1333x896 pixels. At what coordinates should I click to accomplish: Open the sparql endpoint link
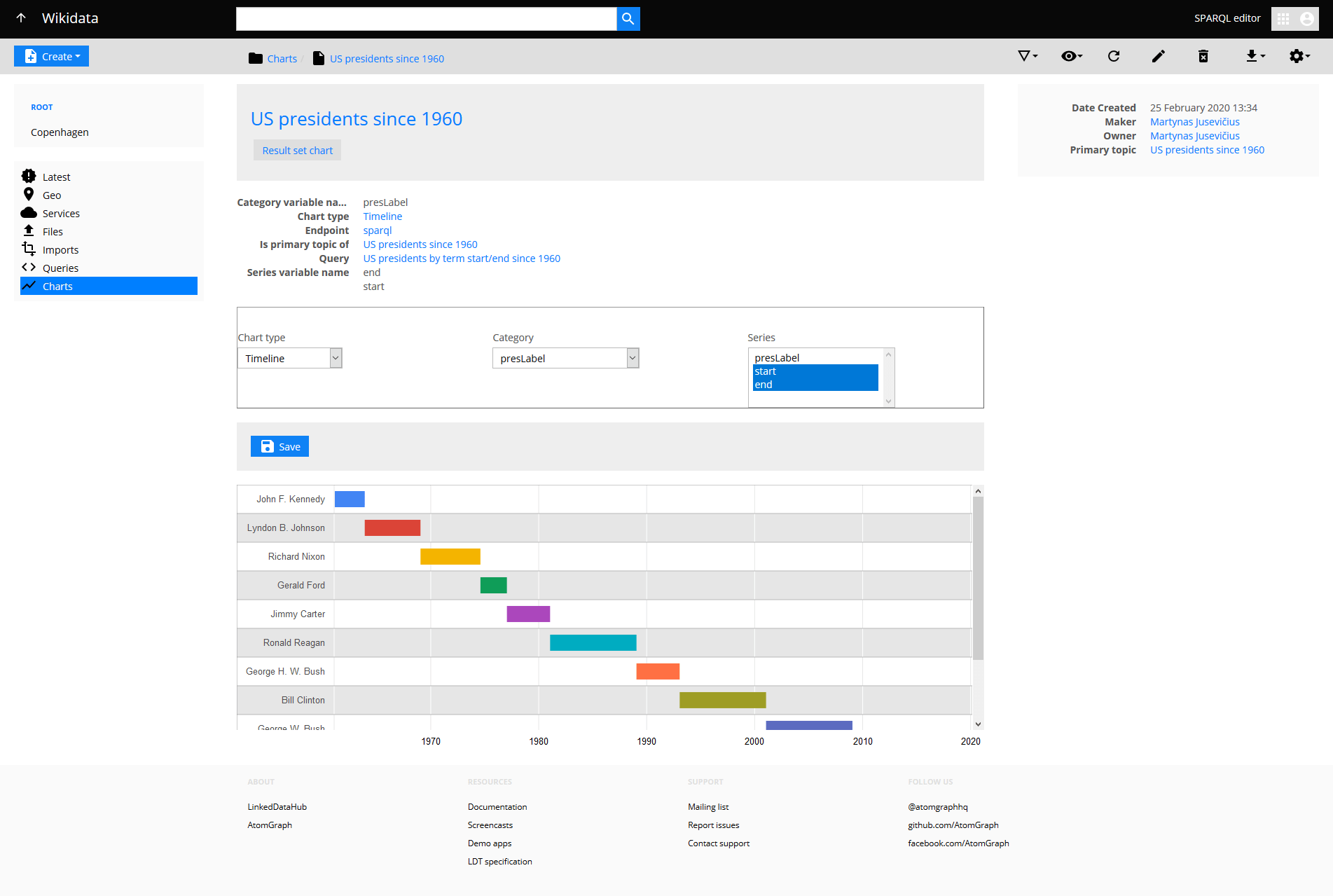point(378,230)
